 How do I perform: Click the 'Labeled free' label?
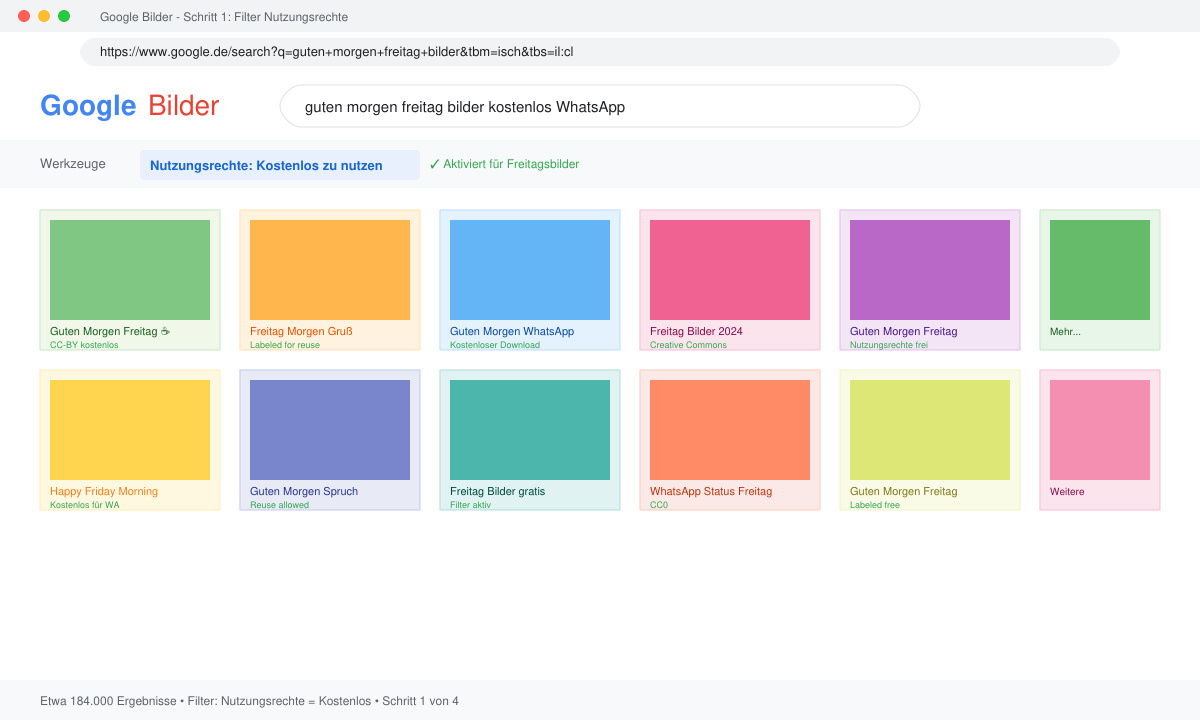(875, 505)
